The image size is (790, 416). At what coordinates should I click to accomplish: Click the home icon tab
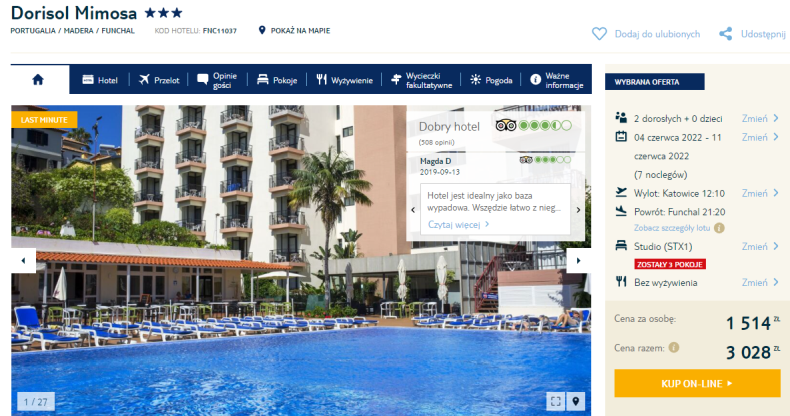click(38, 80)
